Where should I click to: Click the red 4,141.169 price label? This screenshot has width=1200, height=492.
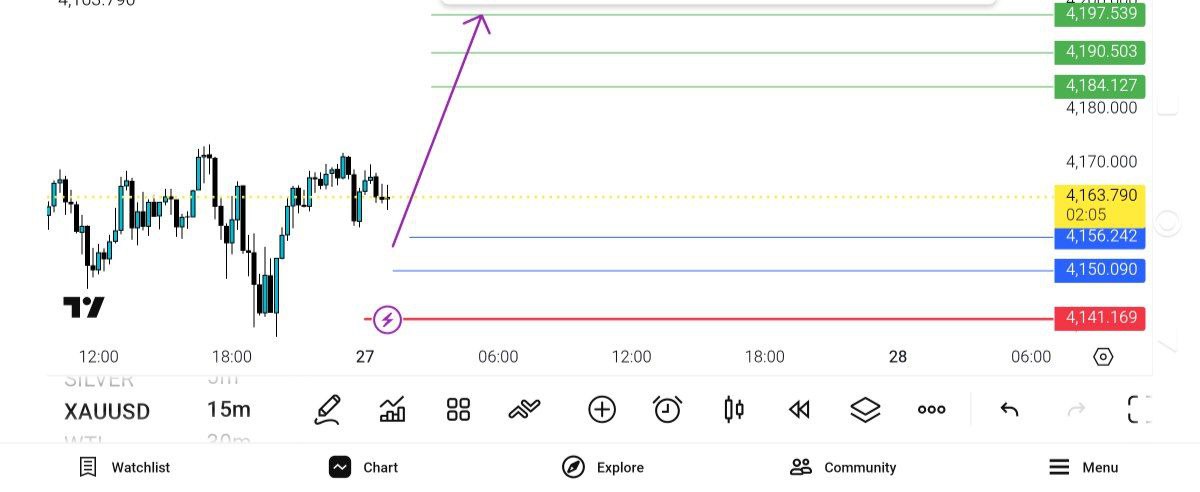point(1100,318)
